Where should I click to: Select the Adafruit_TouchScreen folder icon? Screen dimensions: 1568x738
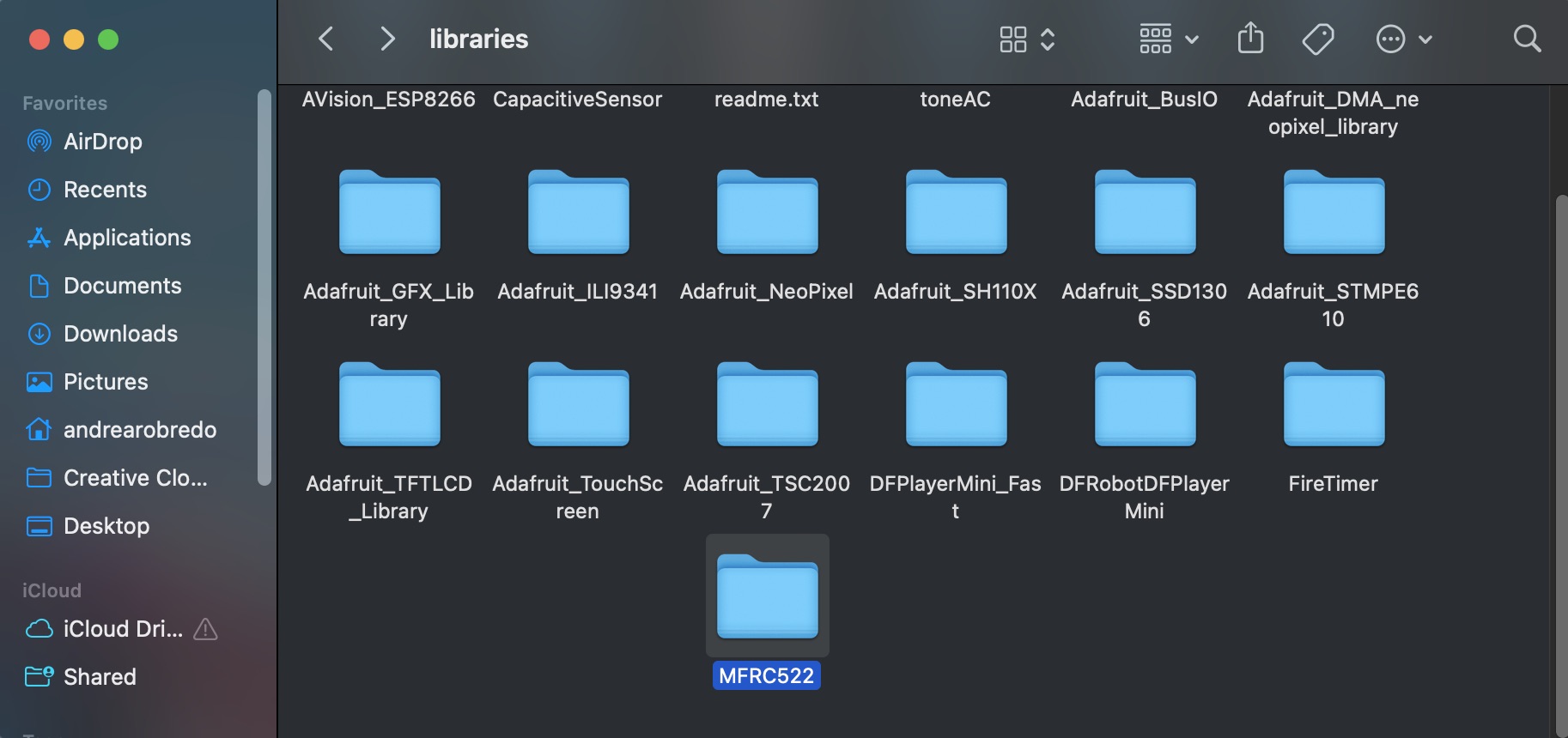click(578, 404)
